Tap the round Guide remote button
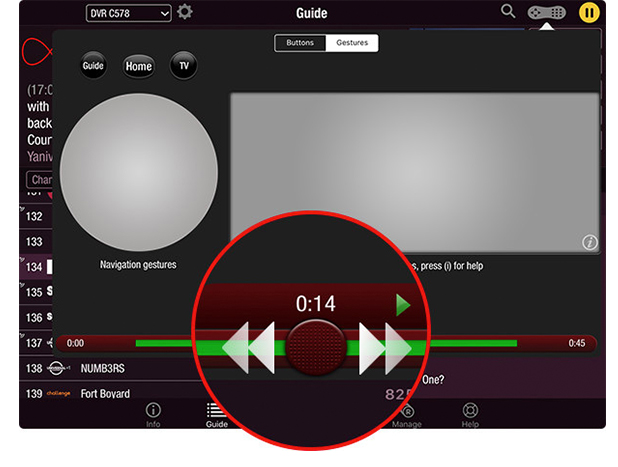 pos(93,65)
